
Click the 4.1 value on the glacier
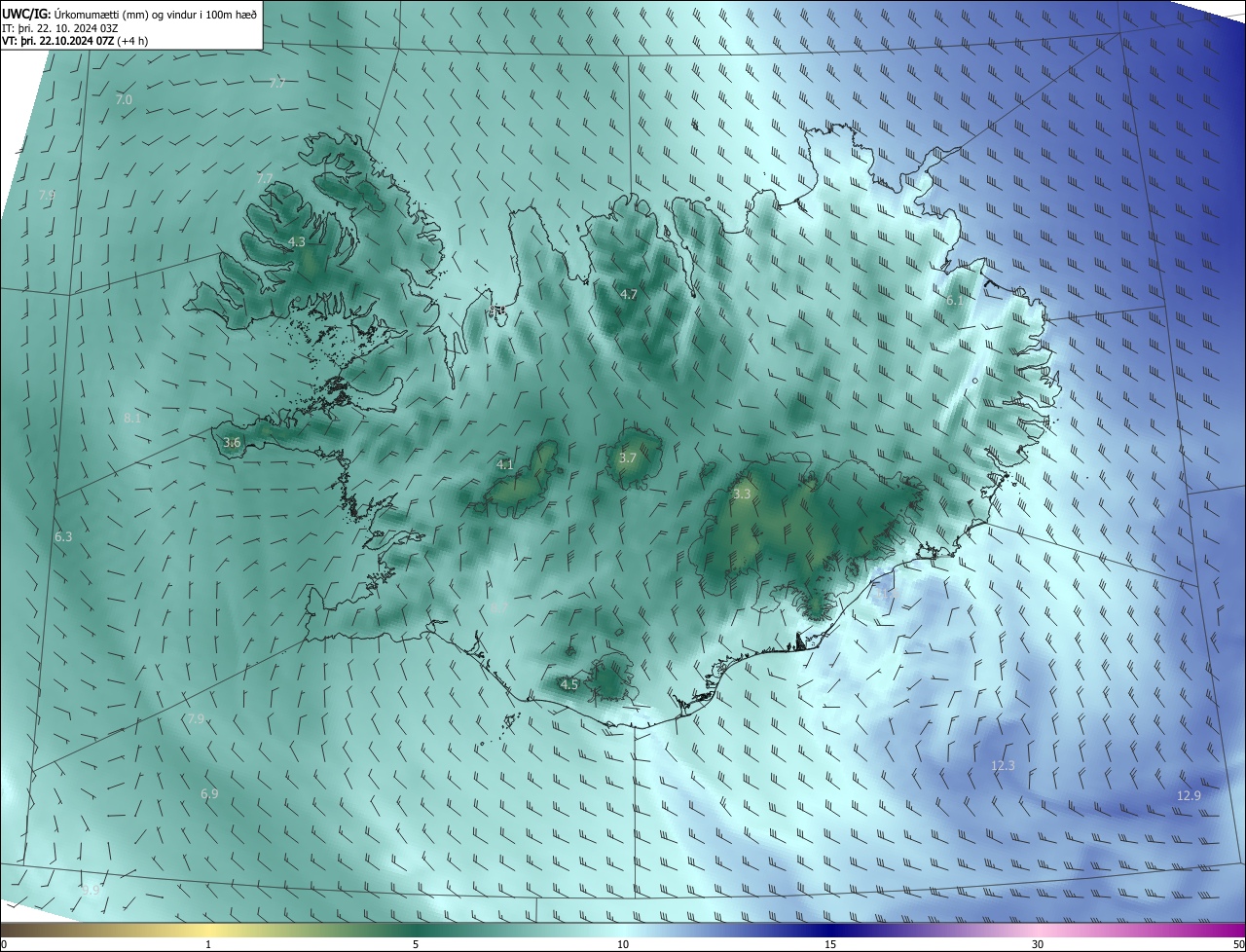pos(505,465)
